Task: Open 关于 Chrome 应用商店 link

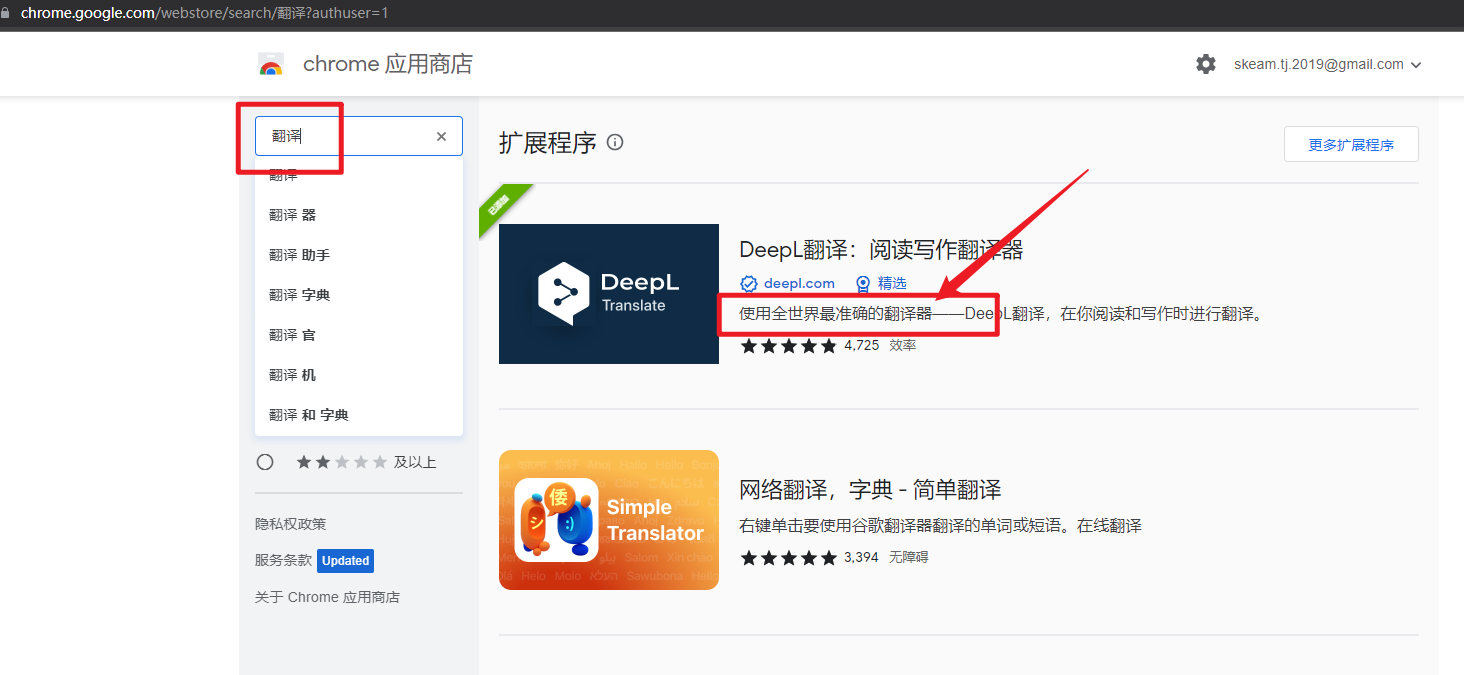Action: click(327, 597)
